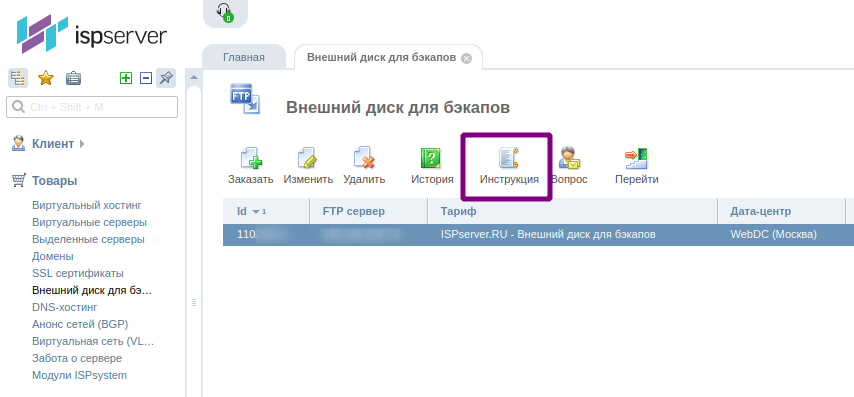Screen dimensions: 854x397
Task: Collapse the Товары menu section
Action: pos(54,180)
